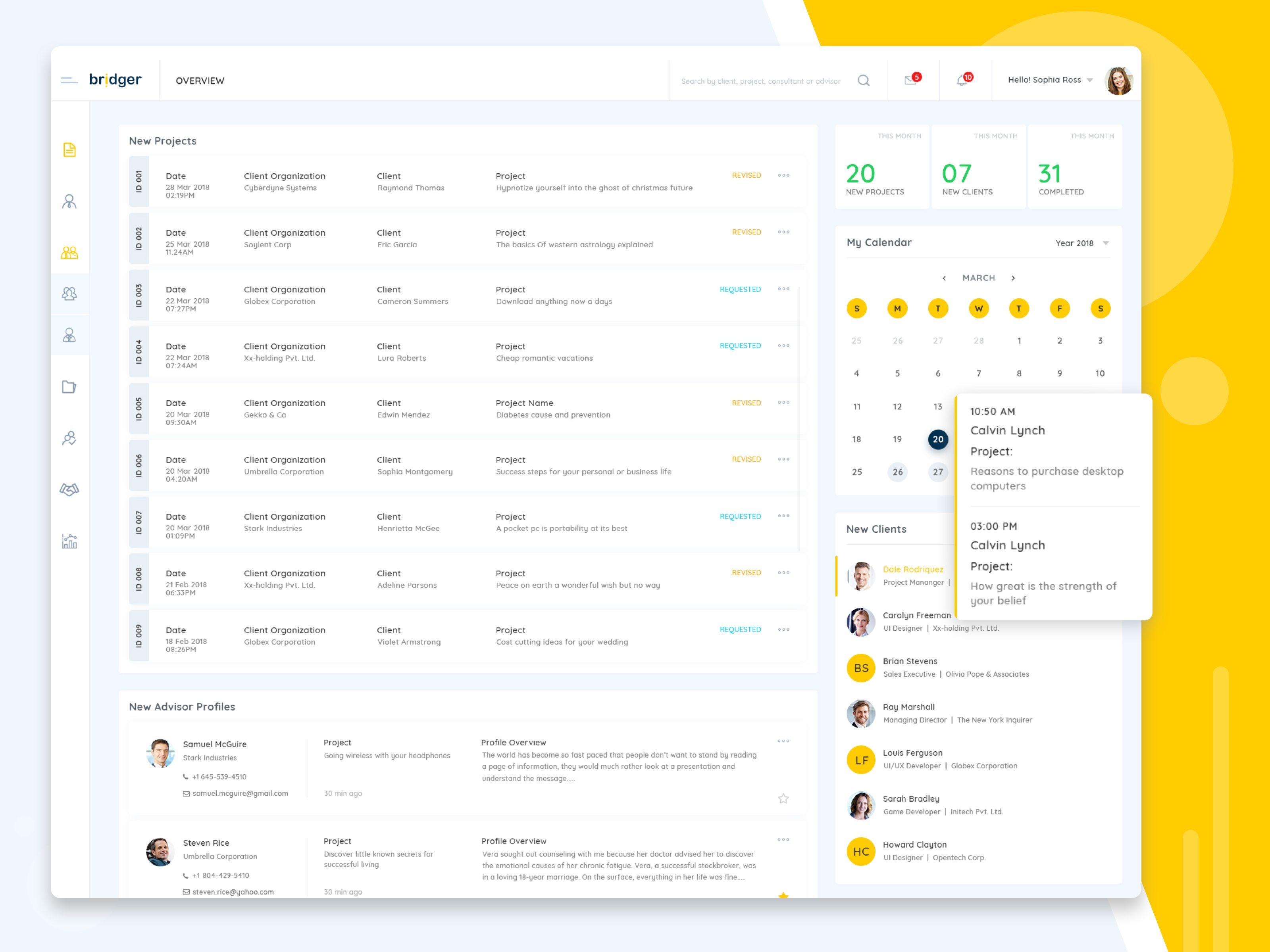This screenshot has width=1270, height=952.
Task: Open more options for project ID 005
Action: coord(784,403)
